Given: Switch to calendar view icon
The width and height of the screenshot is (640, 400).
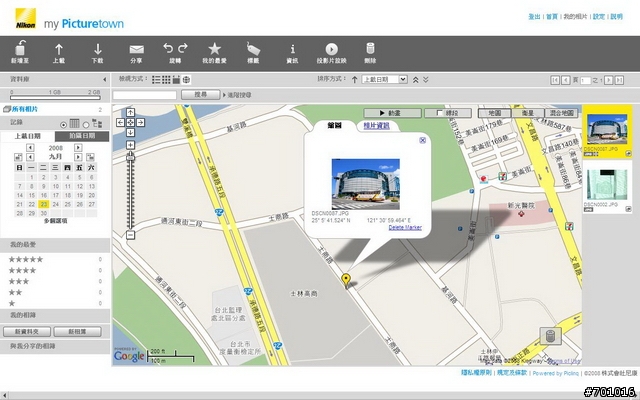Looking at the screenshot, I should coord(176,80).
